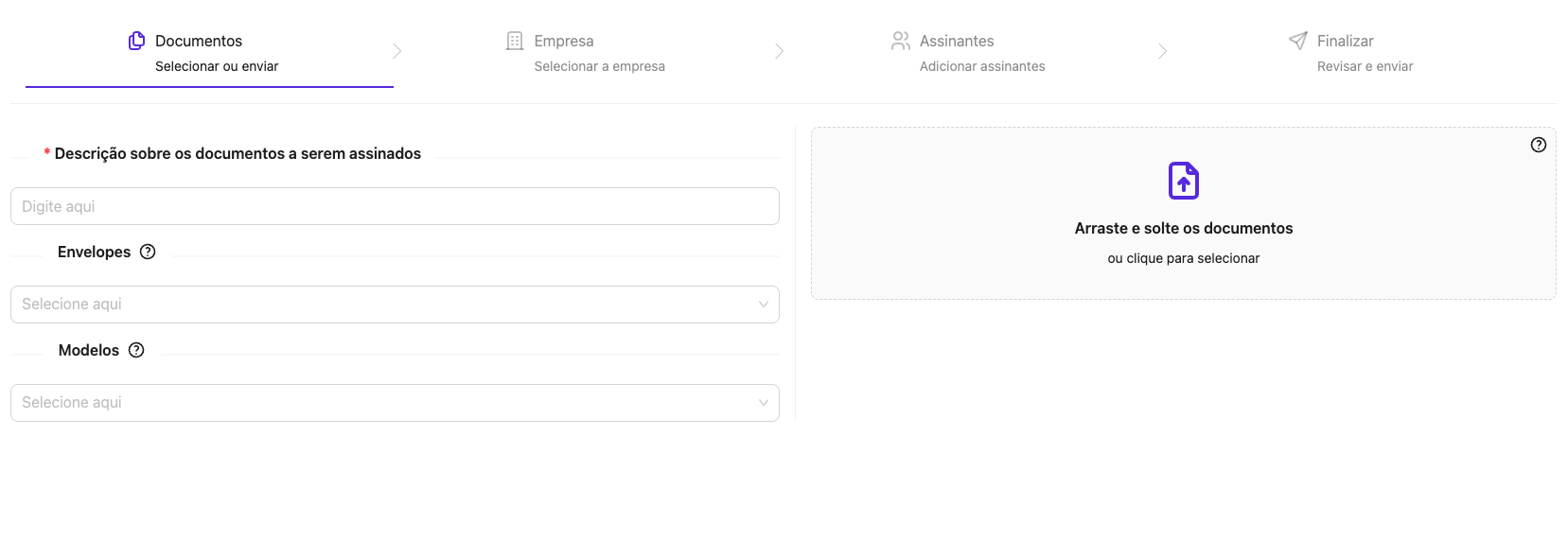Image resolution: width=1568 pixels, height=558 pixels.
Task: Click the chevron between Assinantes and Finalizar
Action: (1164, 51)
